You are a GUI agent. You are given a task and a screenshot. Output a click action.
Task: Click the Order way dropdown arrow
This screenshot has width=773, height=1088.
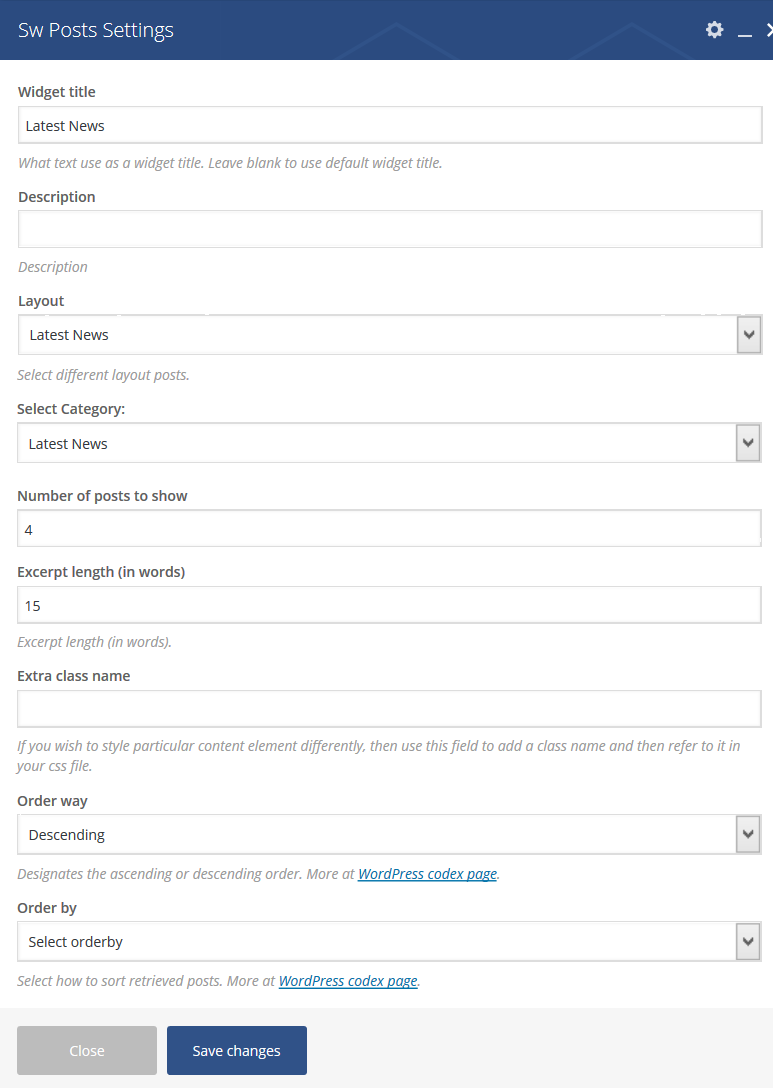pos(747,834)
